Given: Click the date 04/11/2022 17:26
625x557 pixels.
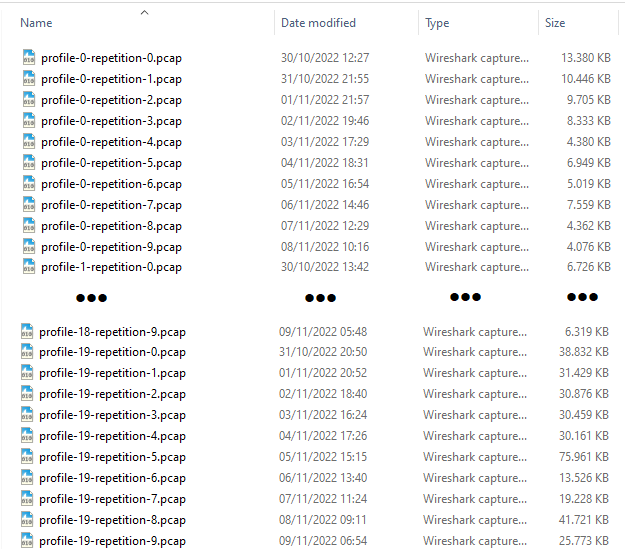Looking at the screenshot, I should 323,436.
